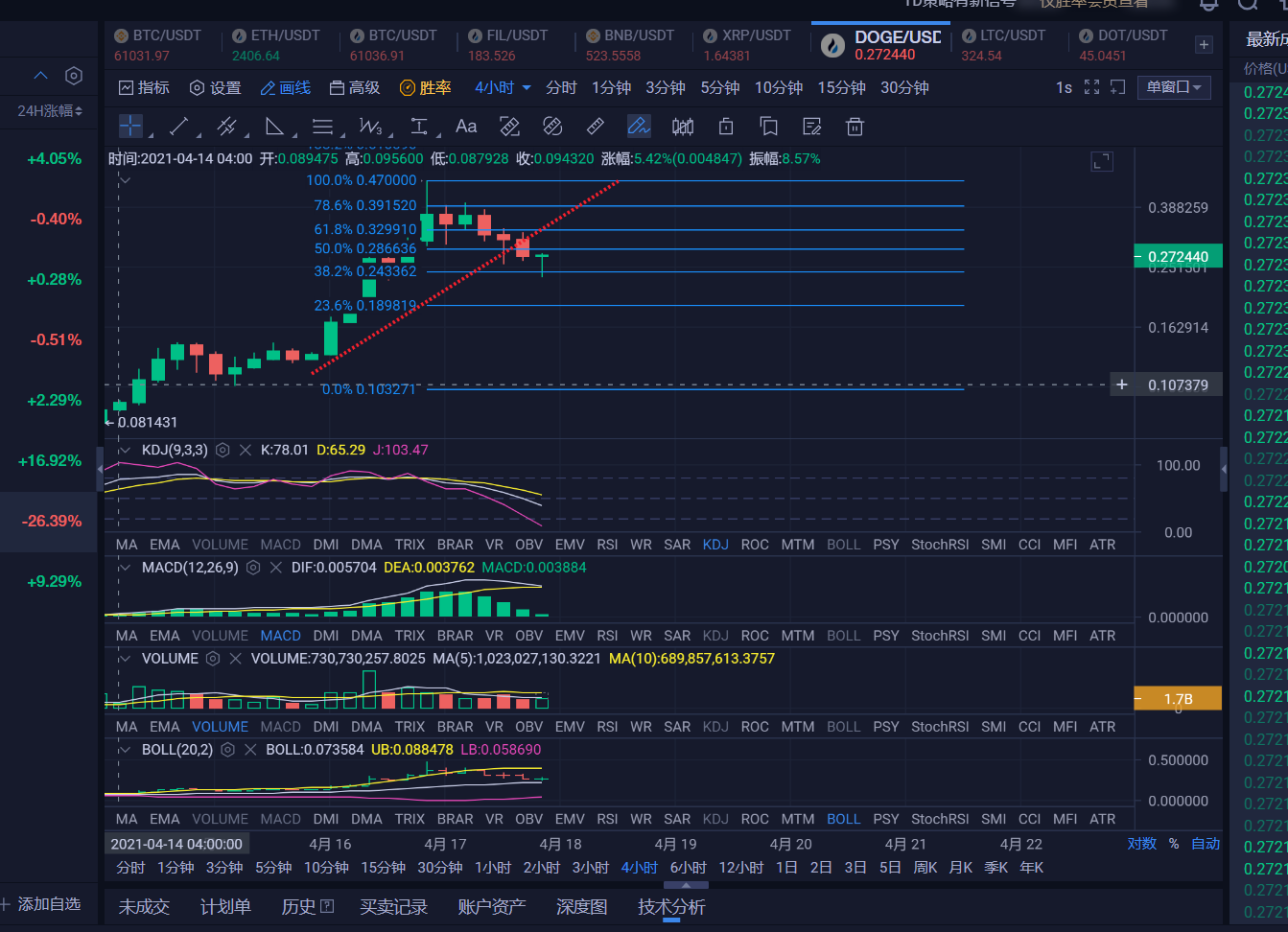Click the hexagon settings icon in left sidebar
1288x932 pixels.
click(74, 76)
